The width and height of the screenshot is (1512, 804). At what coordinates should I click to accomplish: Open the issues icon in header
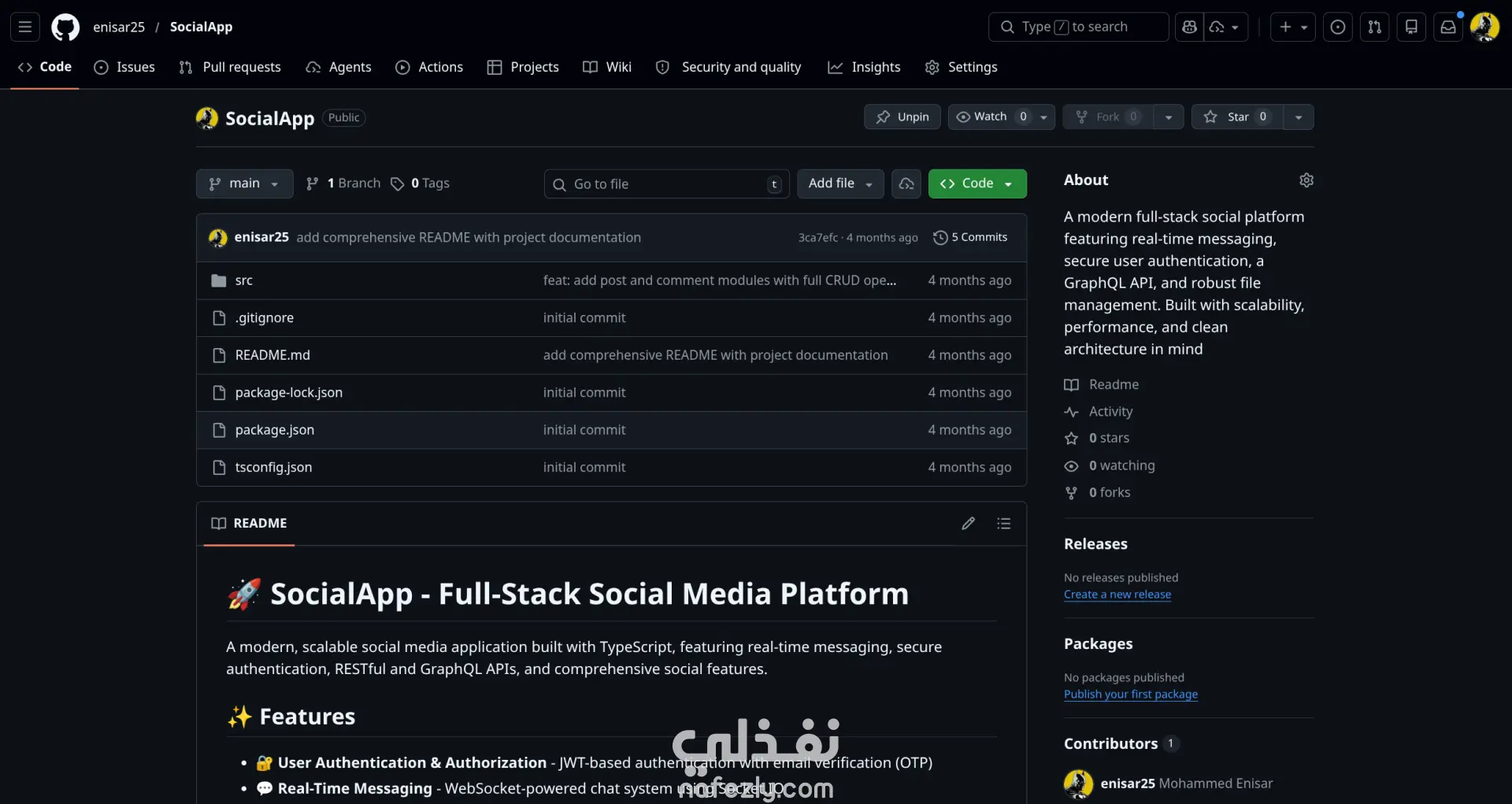[x=1338, y=27]
